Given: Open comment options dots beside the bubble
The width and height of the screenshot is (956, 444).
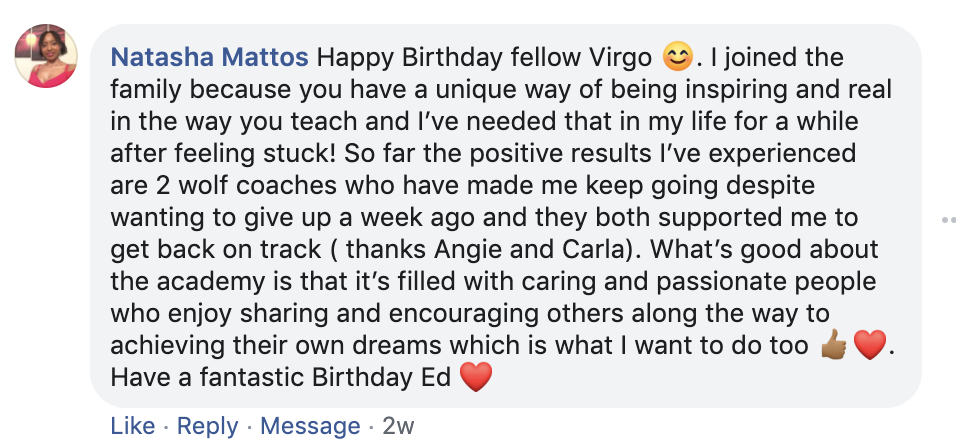Looking at the screenshot, I should (943, 218).
